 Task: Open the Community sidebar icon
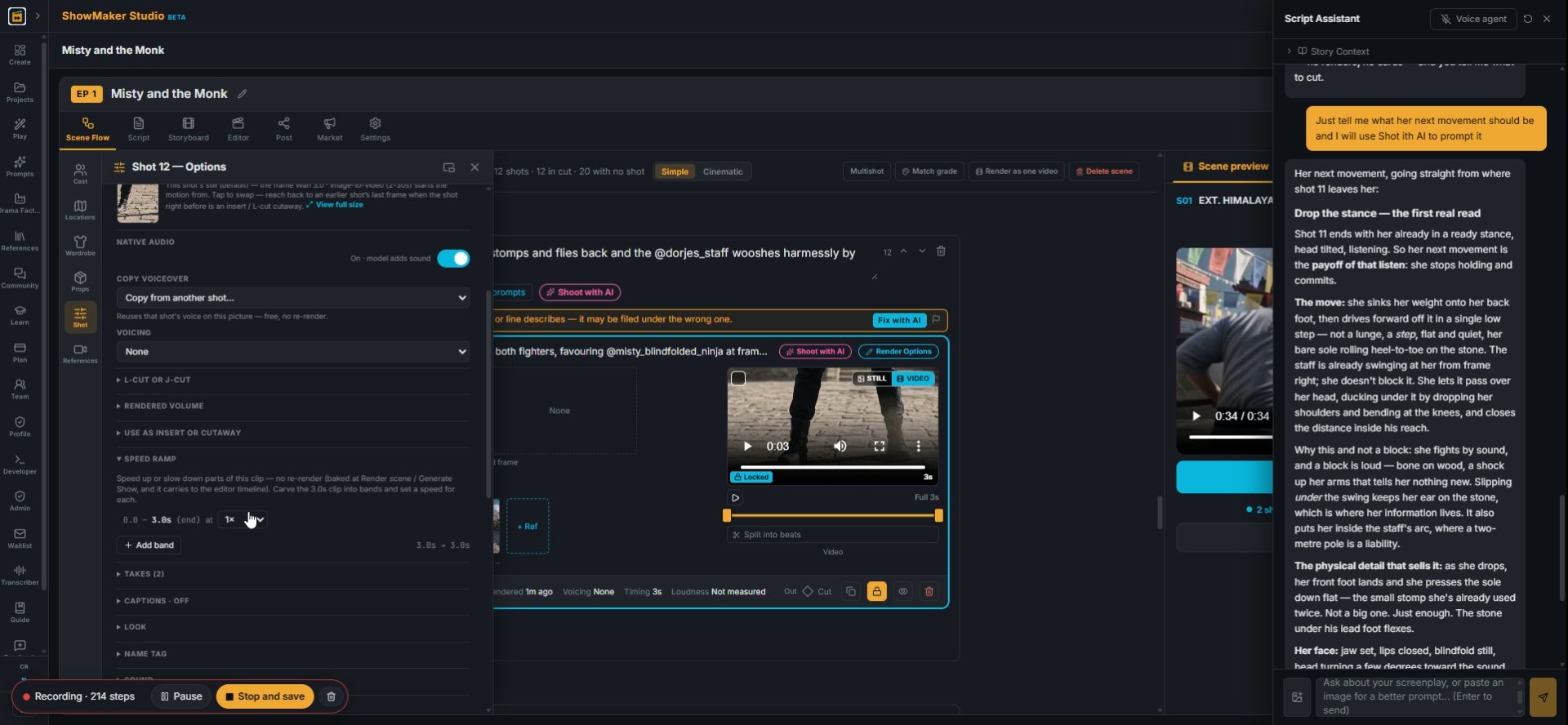[20, 278]
